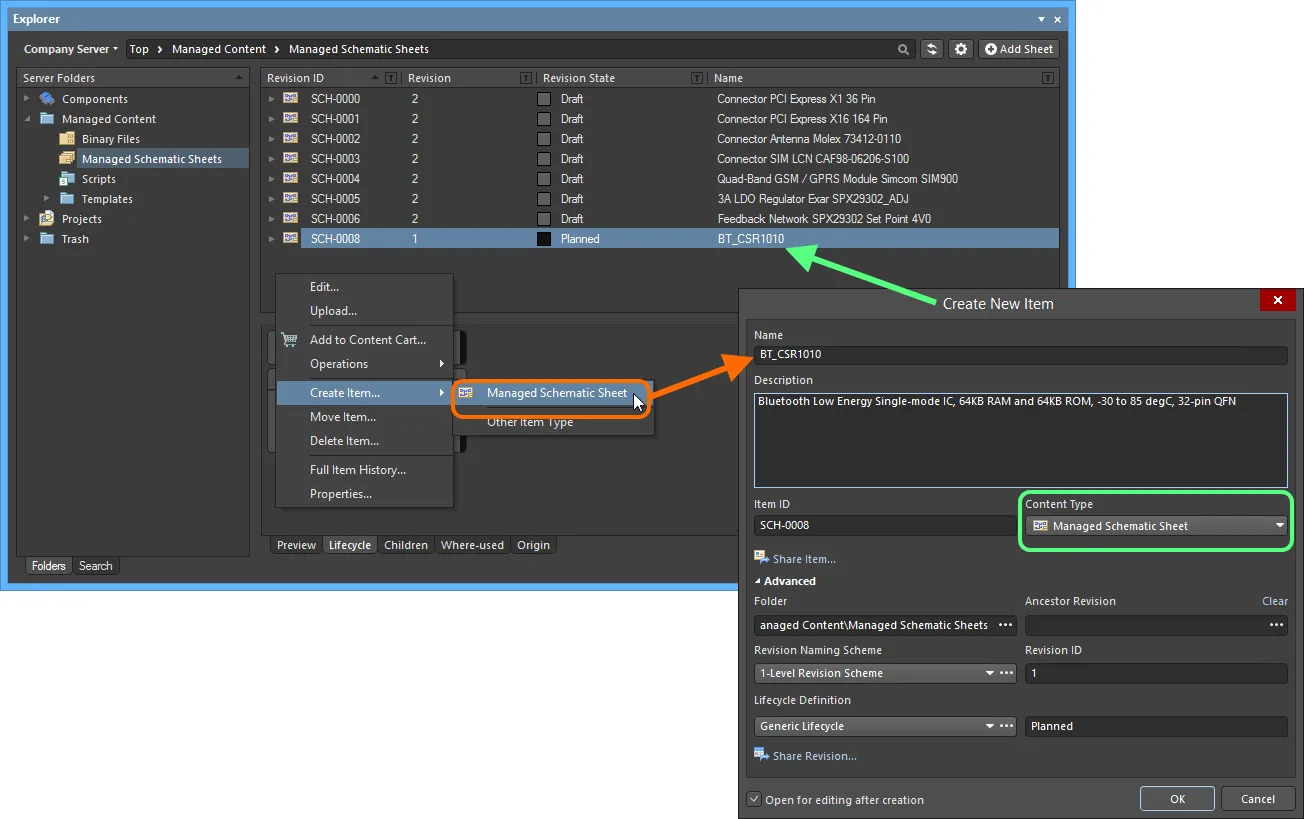Viewport: 1304px width, 819px height.
Task: Click the SCH-0008 schematic sheet icon
Action: (x=291, y=238)
